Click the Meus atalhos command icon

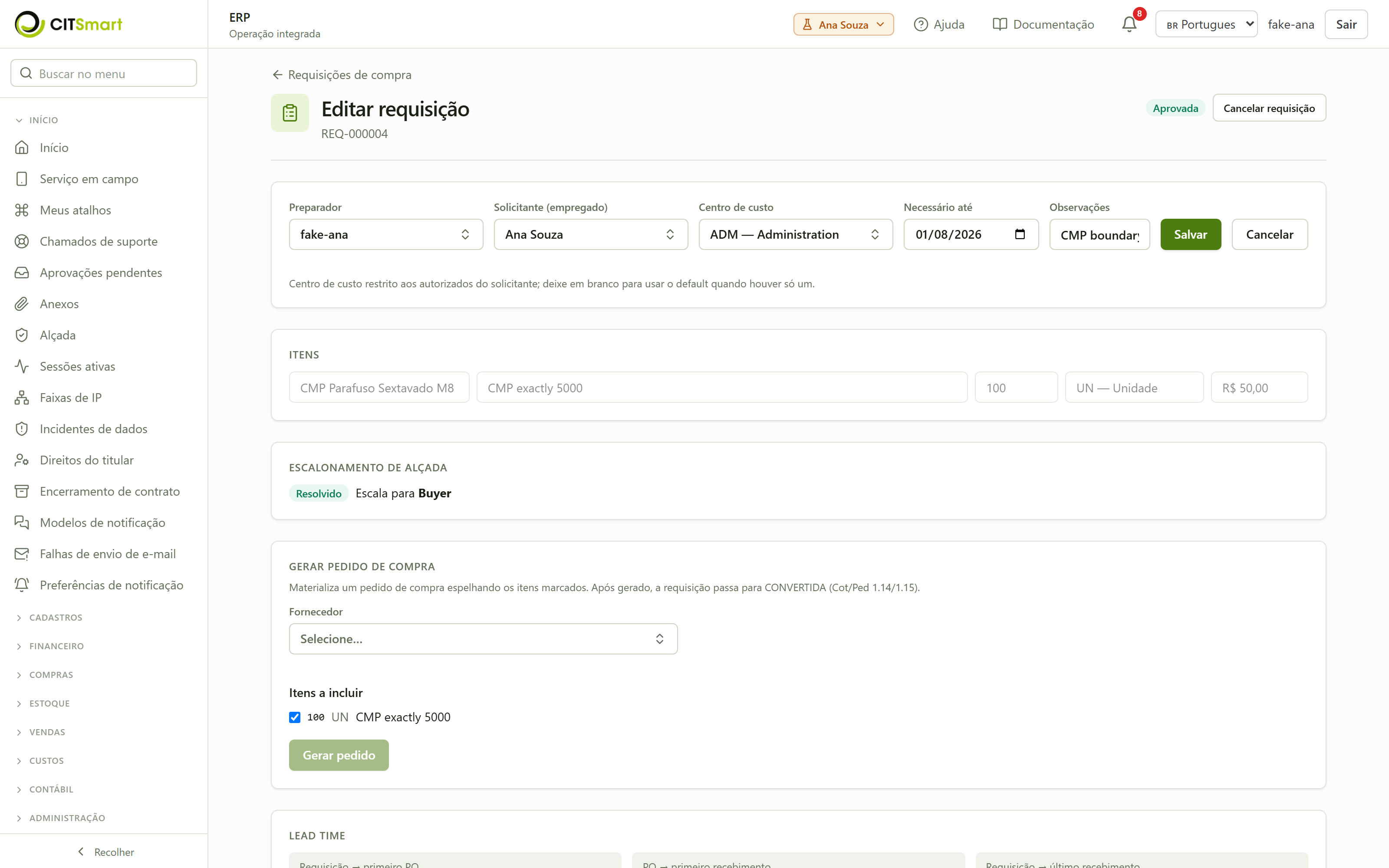[x=22, y=210]
